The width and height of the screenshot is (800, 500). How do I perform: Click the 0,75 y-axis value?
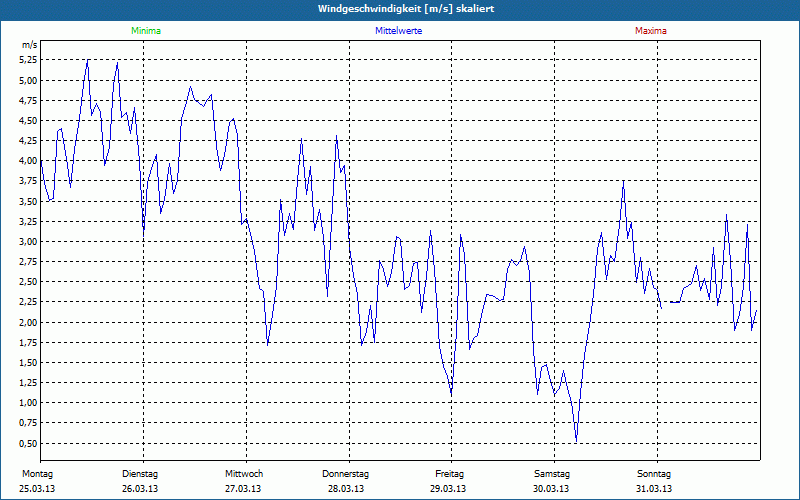[x=30, y=423]
